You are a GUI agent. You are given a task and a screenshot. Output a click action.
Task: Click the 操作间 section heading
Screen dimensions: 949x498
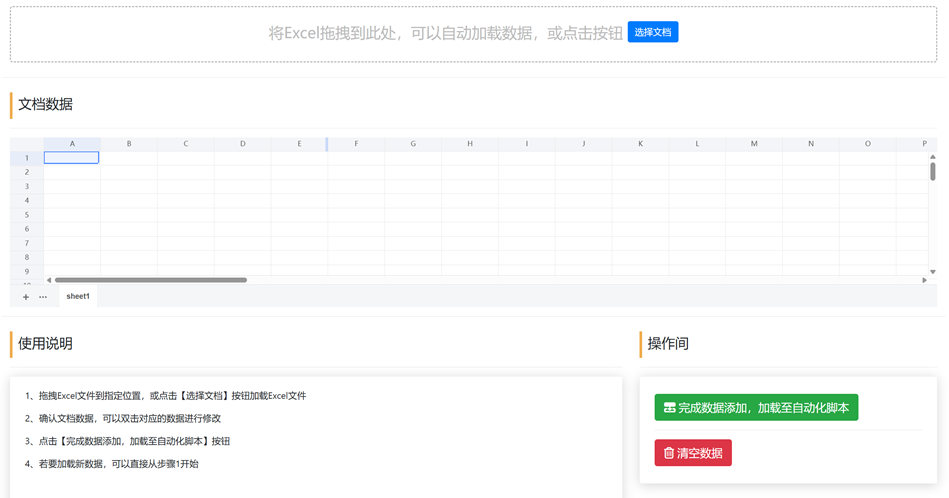(x=668, y=344)
